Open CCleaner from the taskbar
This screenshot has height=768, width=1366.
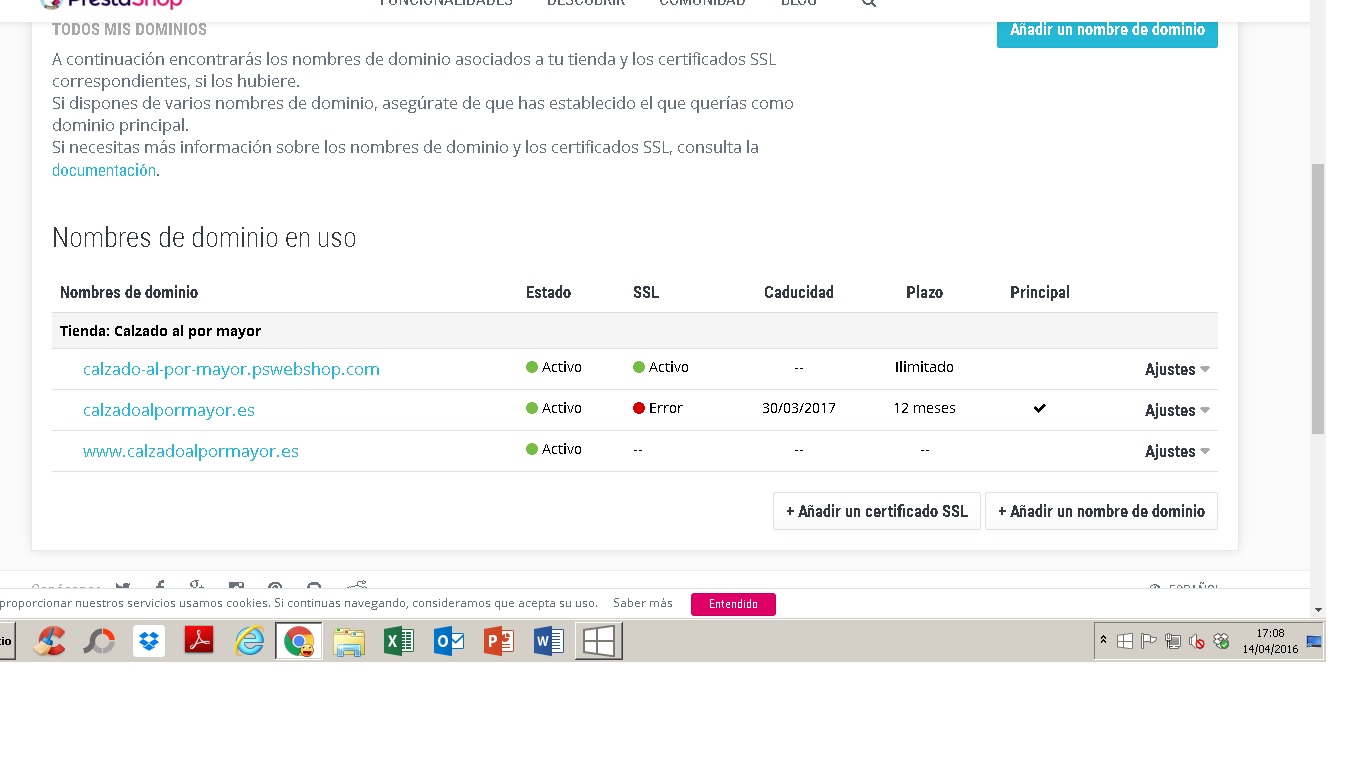[49, 641]
